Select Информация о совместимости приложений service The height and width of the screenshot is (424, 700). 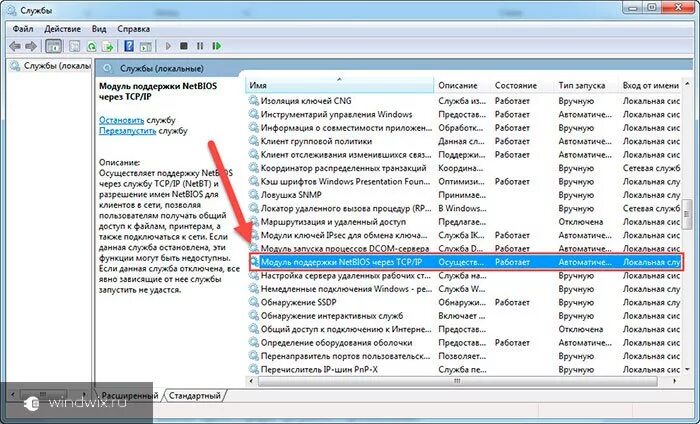point(346,128)
